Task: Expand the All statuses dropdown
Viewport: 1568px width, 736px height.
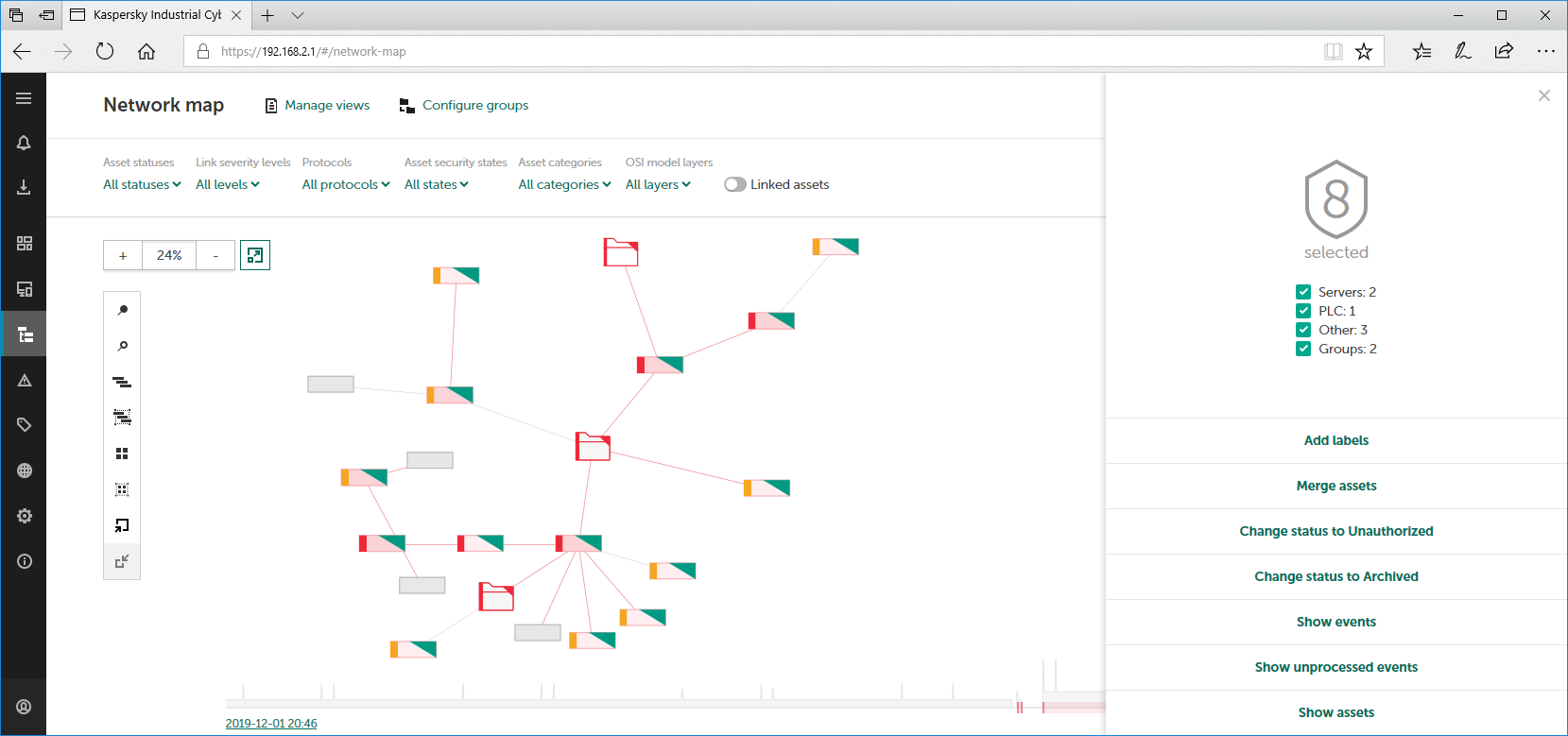Action: pyautogui.click(x=142, y=184)
